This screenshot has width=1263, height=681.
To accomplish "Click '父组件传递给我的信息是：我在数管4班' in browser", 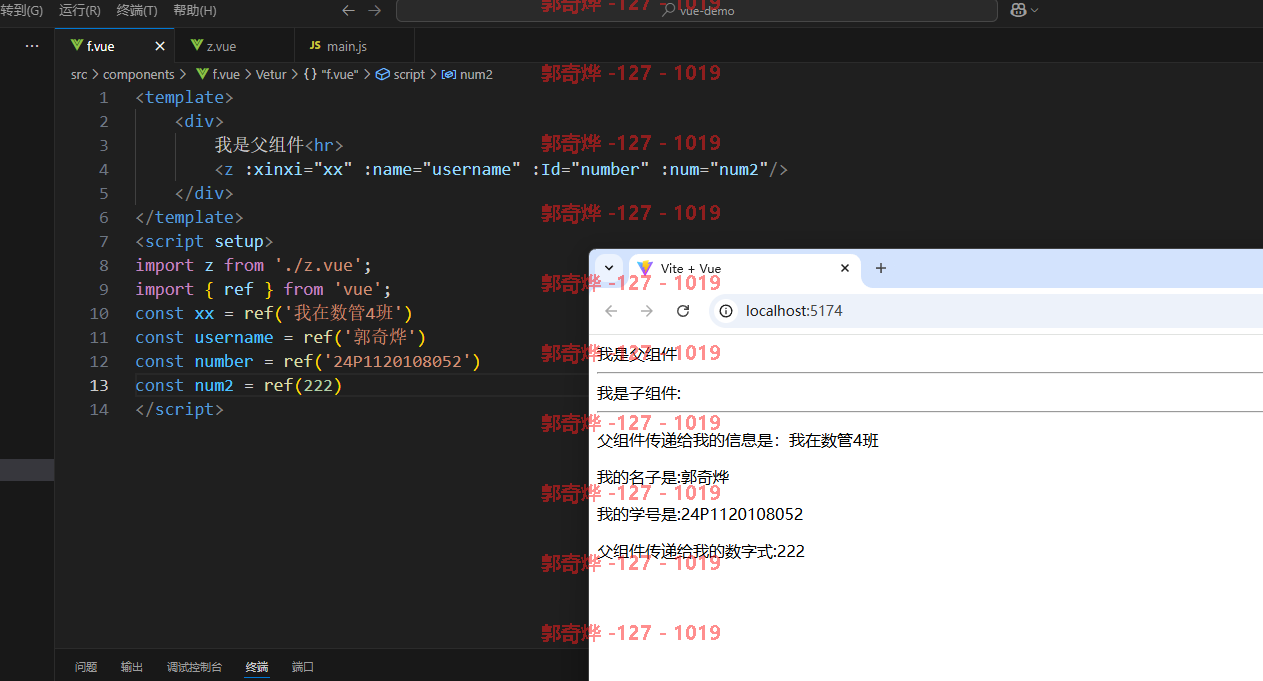I will [x=738, y=440].
